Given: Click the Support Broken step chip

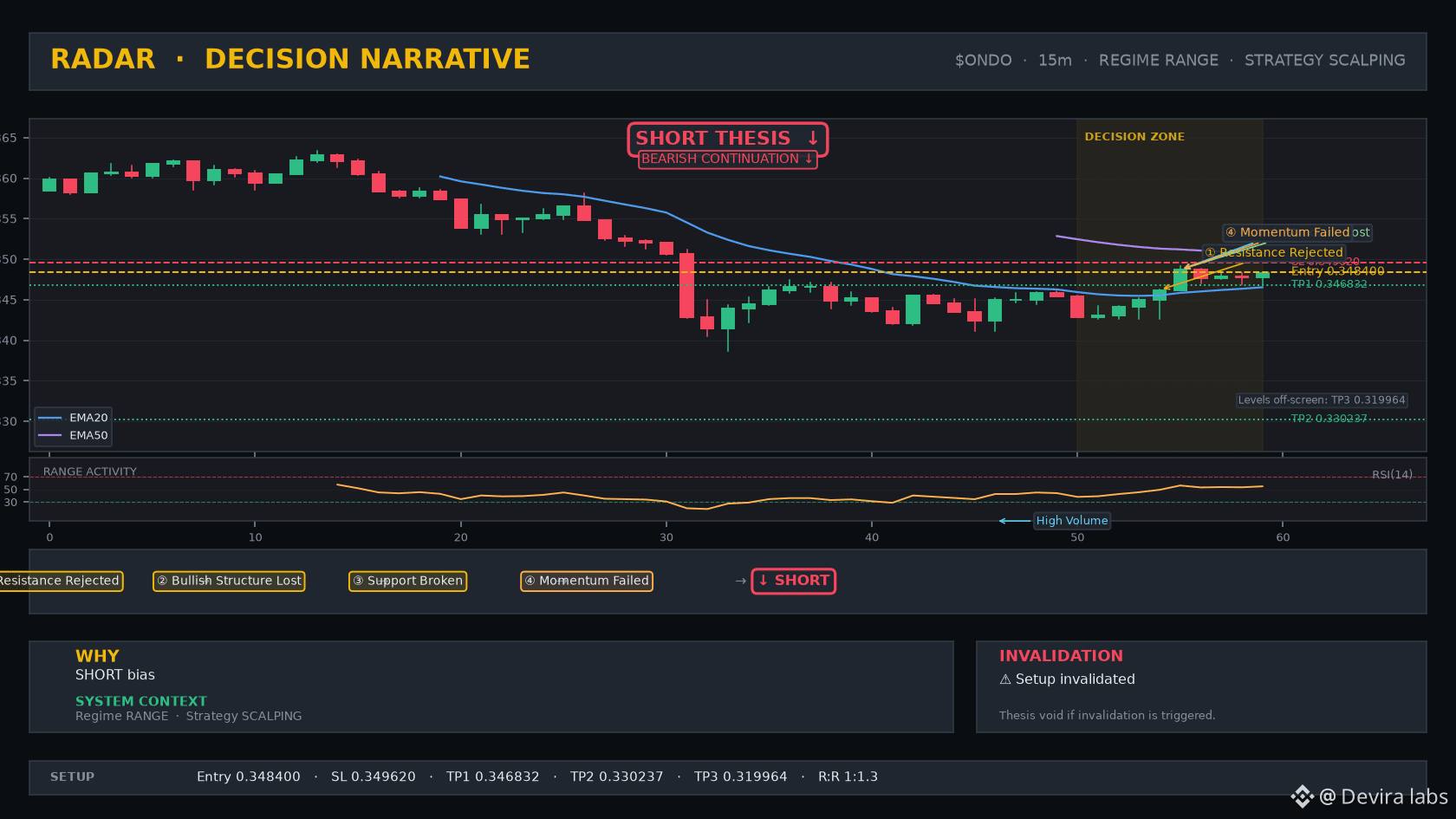Looking at the screenshot, I should tap(407, 581).
